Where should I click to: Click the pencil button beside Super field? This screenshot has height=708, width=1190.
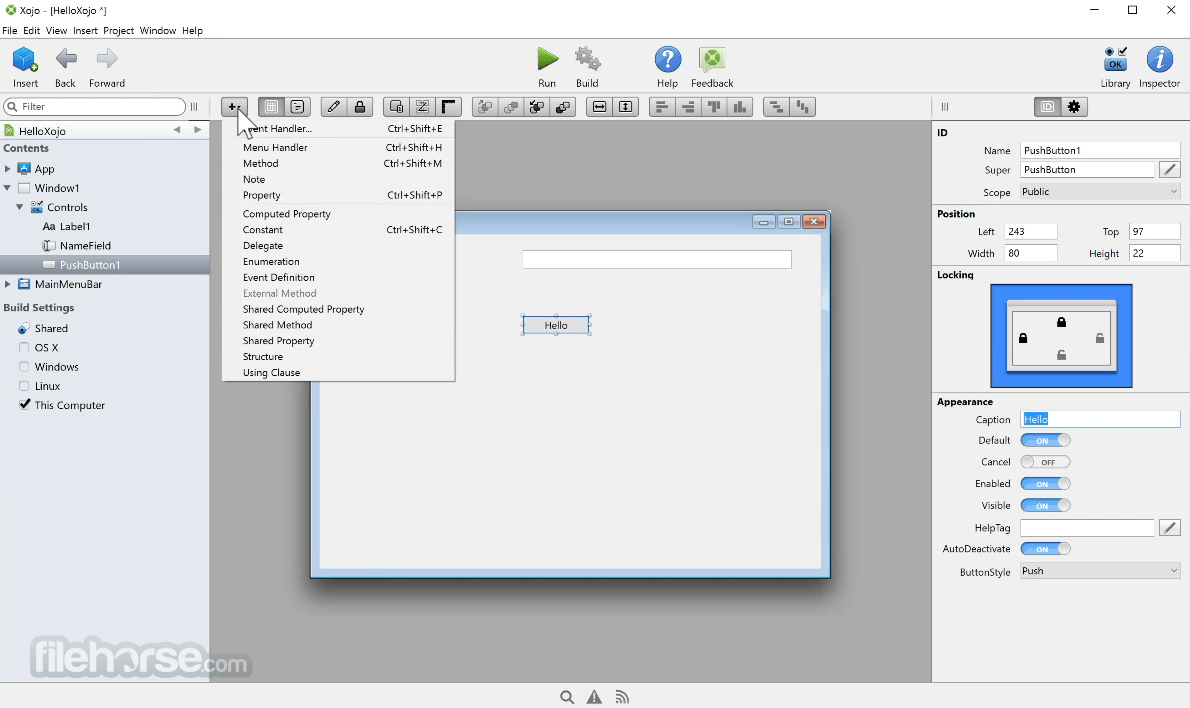coord(1170,169)
